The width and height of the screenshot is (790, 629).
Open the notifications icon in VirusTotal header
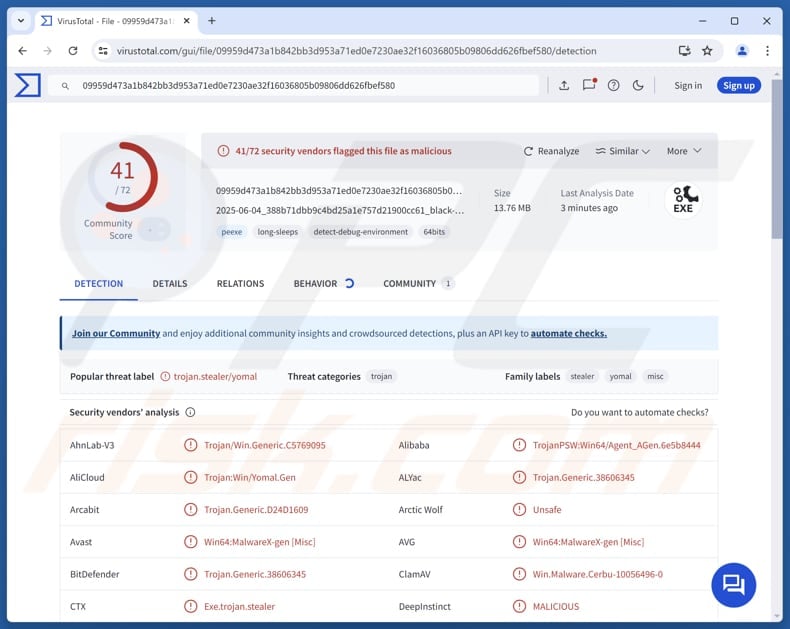pyautogui.click(x=589, y=85)
